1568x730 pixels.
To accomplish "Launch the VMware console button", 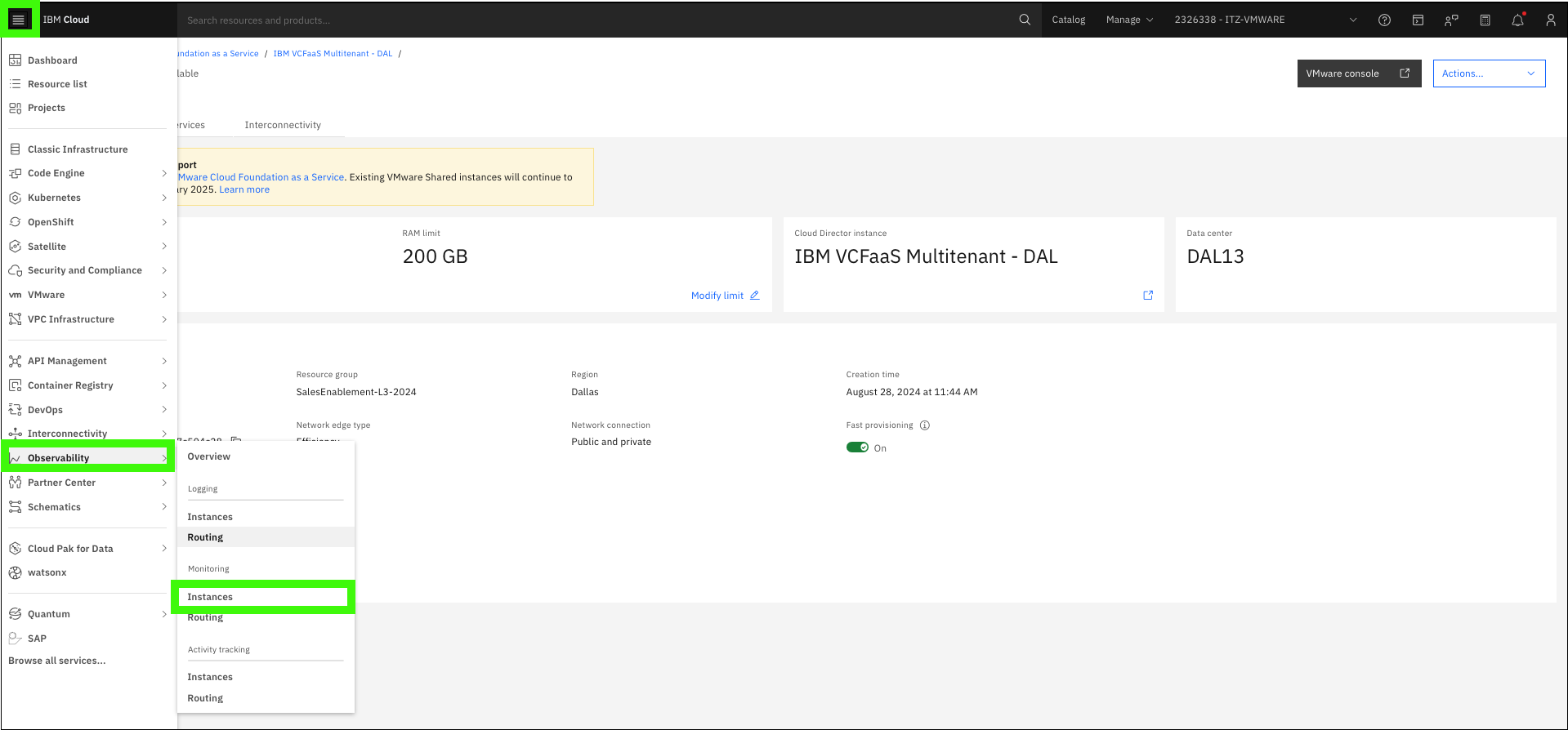I will click(x=1359, y=73).
